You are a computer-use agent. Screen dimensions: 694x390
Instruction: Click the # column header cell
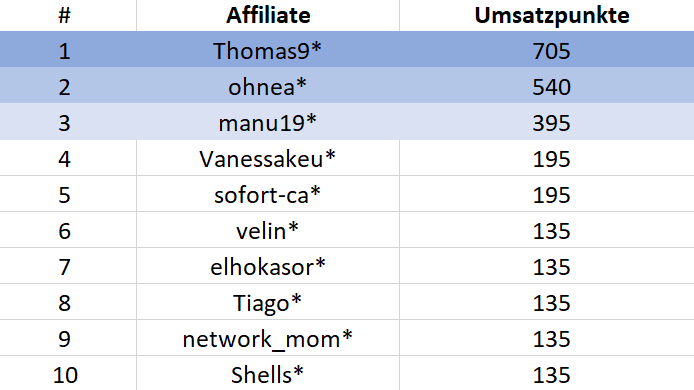tap(65, 15)
